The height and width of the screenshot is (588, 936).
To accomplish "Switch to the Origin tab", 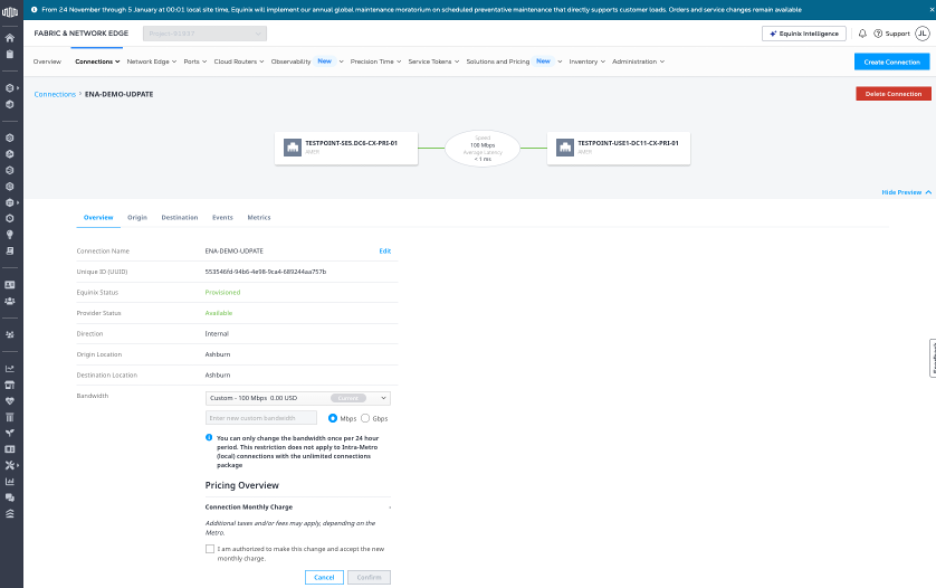I will click(x=137, y=217).
